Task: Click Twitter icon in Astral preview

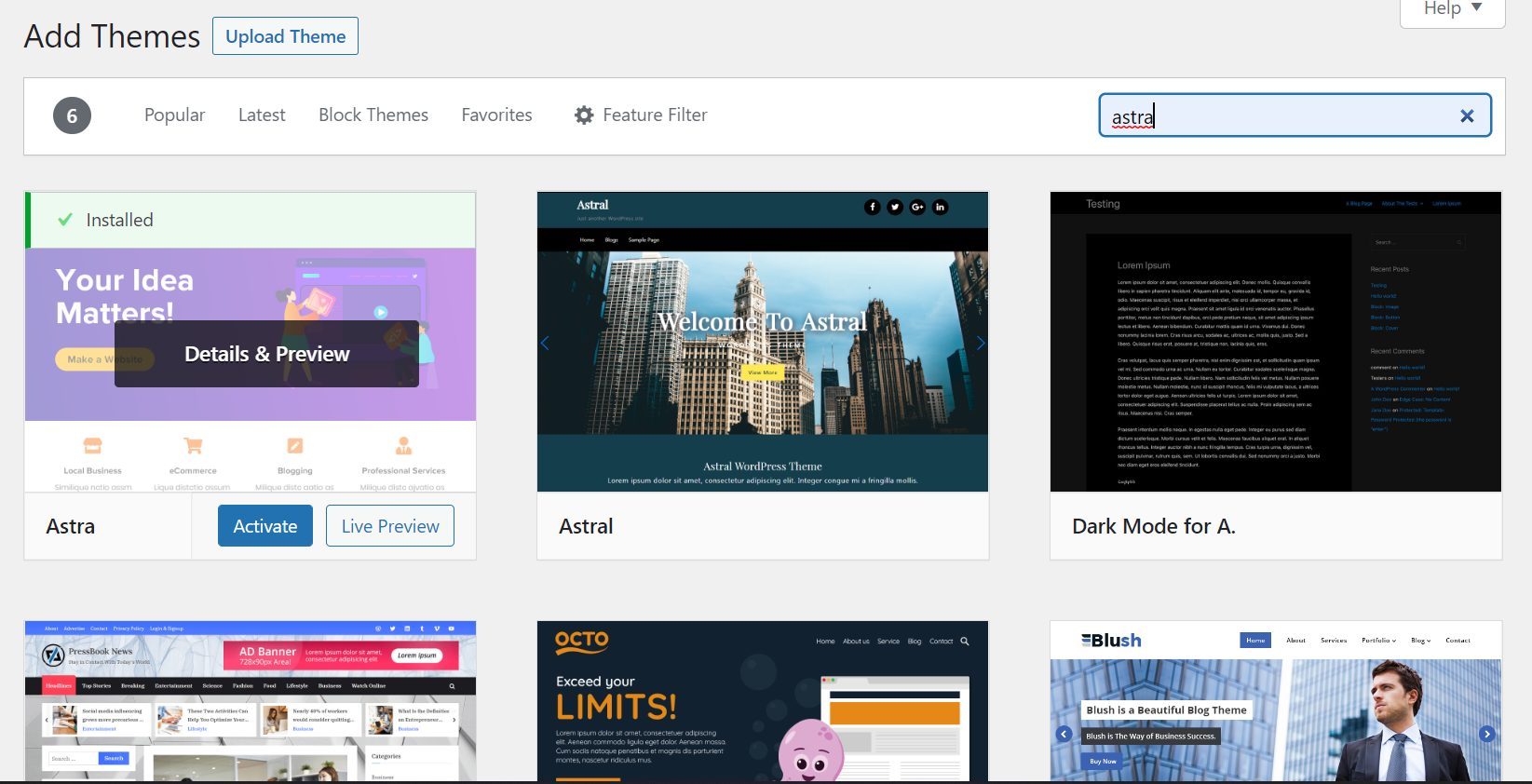Action: (x=895, y=207)
